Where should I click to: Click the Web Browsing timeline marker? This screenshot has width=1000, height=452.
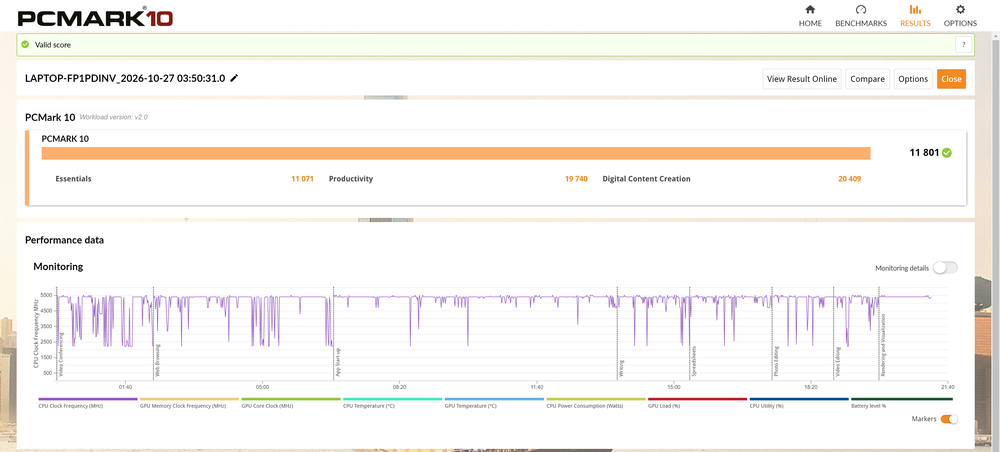point(158,361)
